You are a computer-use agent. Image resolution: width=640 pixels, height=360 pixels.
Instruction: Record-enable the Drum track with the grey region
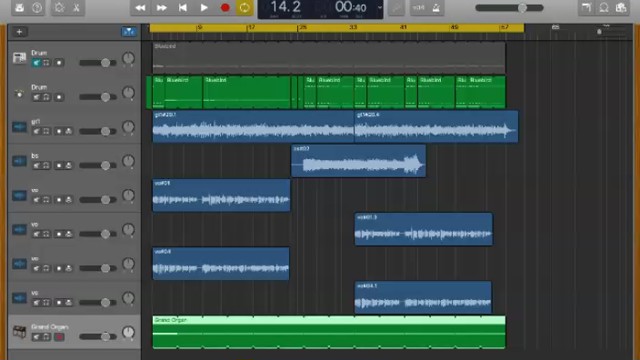[x=59, y=63]
